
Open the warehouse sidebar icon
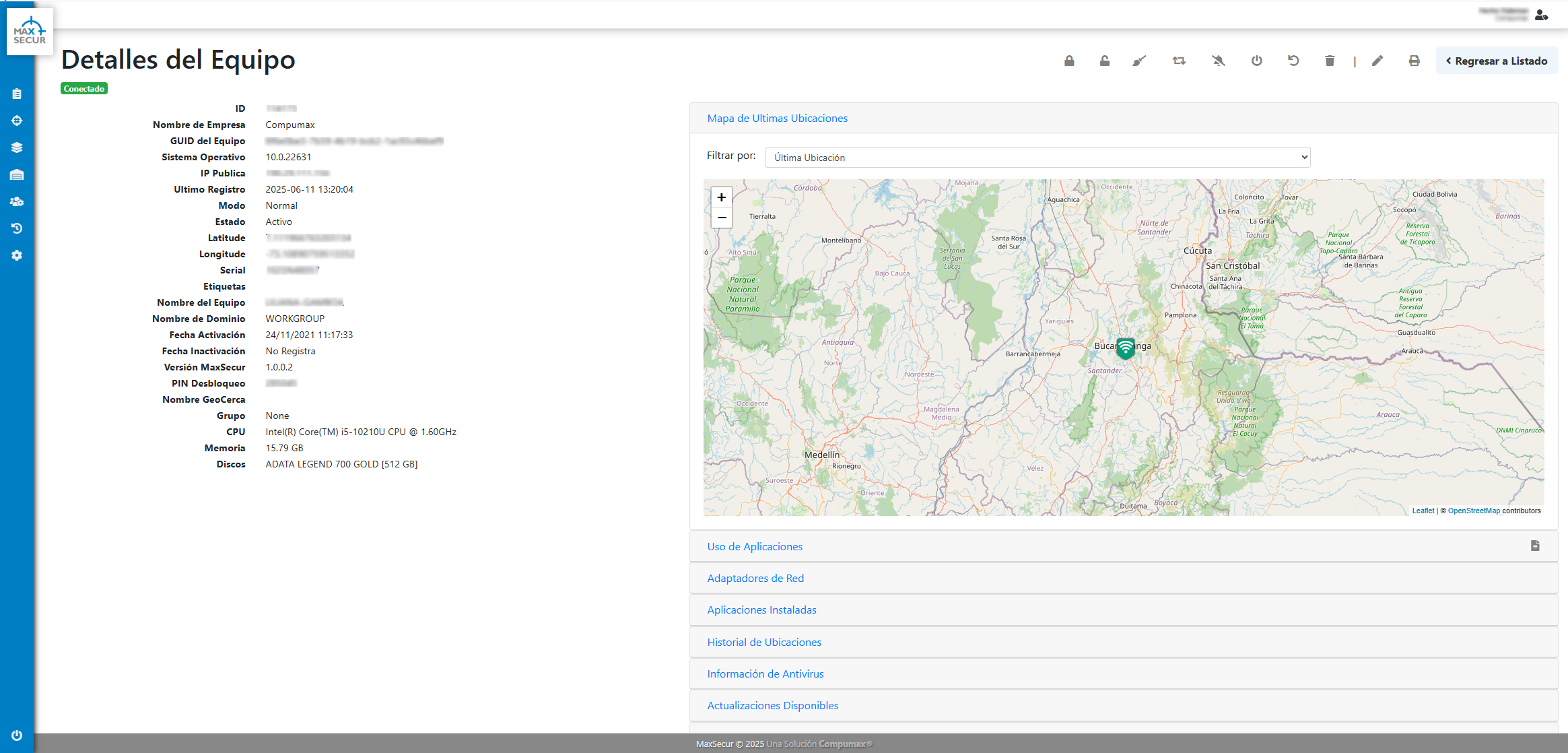pyautogui.click(x=17, y=174)
